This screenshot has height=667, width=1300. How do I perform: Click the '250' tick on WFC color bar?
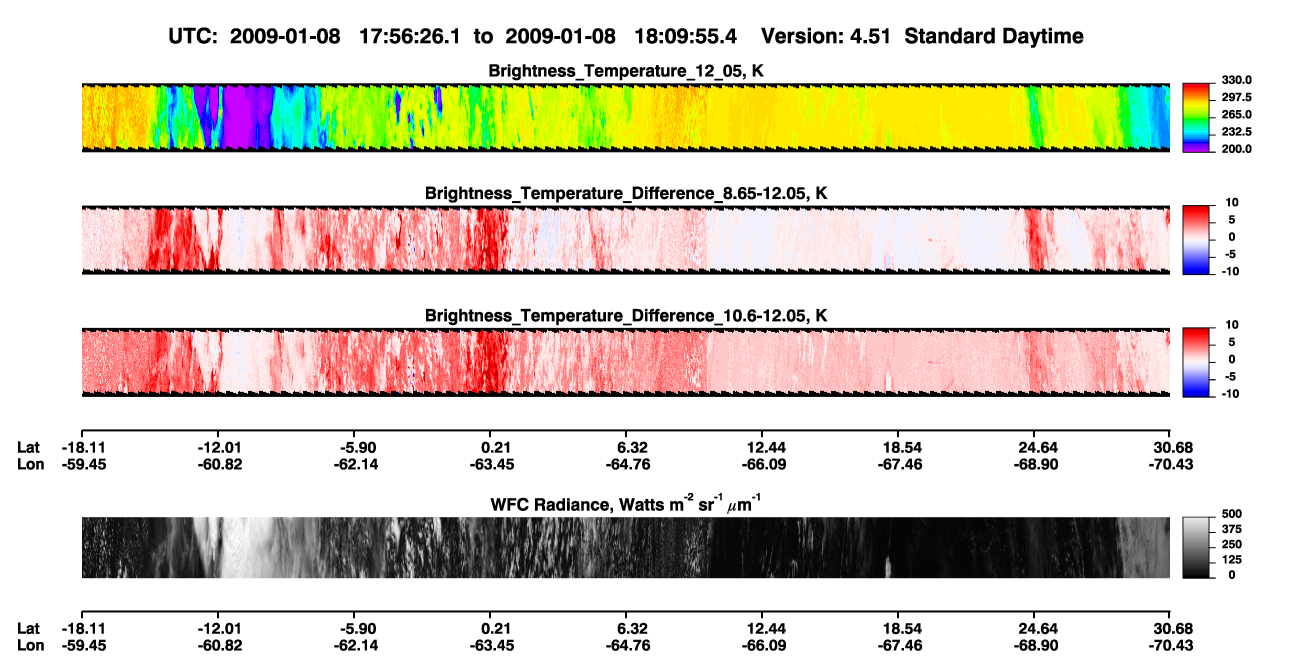1231,545
